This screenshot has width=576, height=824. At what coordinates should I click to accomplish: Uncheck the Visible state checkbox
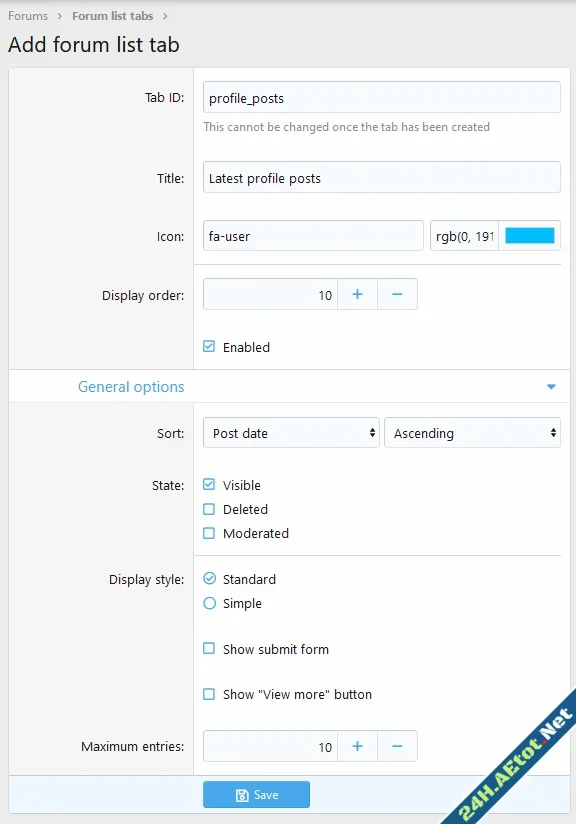click(209, 485)
